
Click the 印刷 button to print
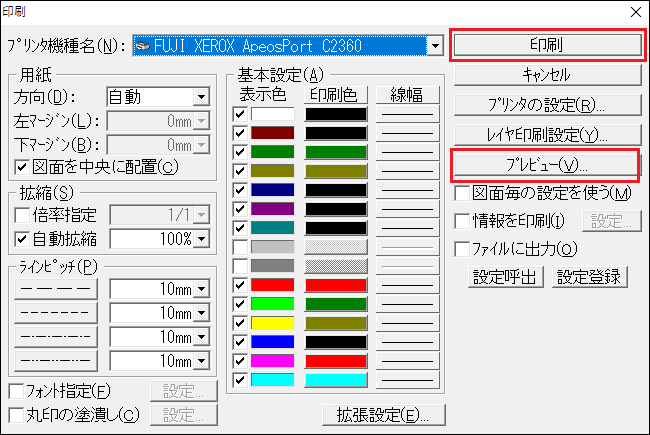click(x=548, y=45)
